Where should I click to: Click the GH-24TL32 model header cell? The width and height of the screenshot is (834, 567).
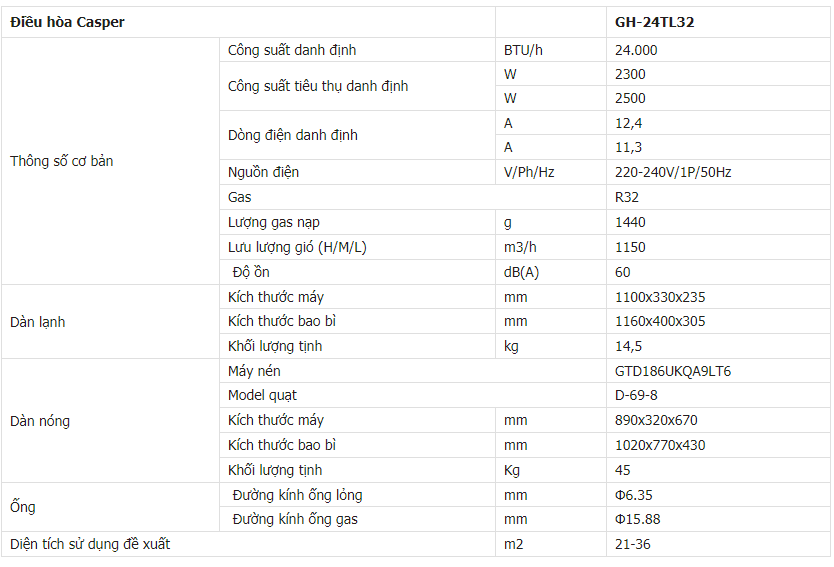click(x=655, y=22)
